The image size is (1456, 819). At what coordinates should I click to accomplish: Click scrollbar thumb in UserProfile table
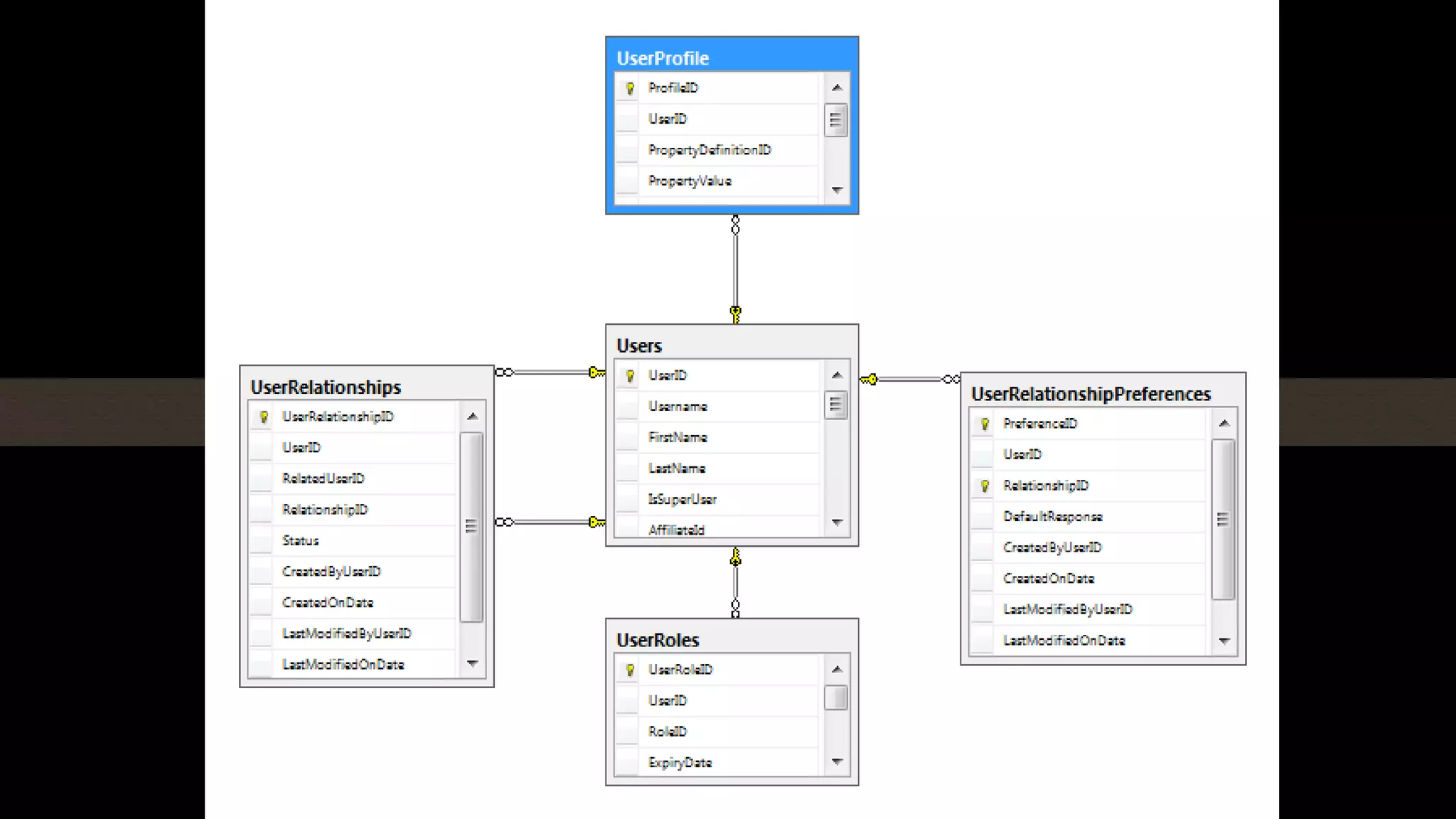point(836,119)
